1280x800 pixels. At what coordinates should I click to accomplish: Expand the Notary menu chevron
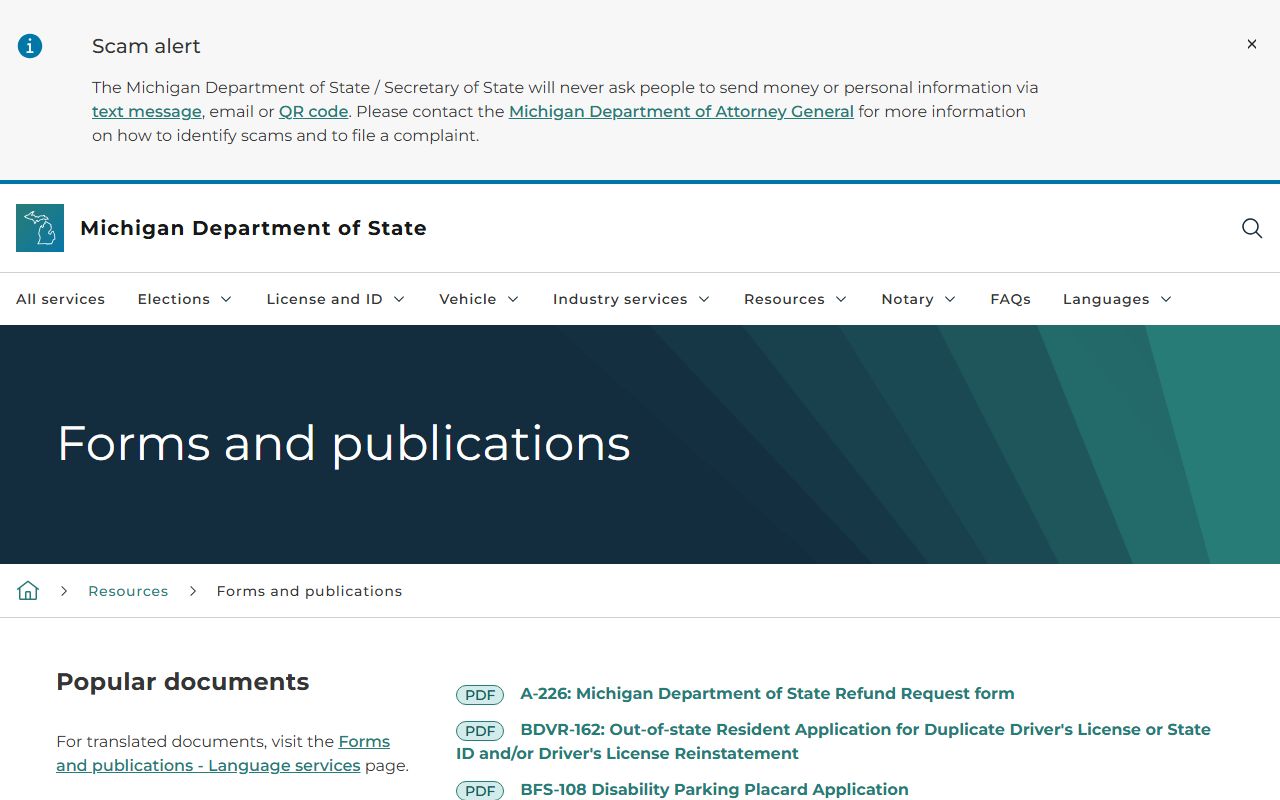click(950, 299)
